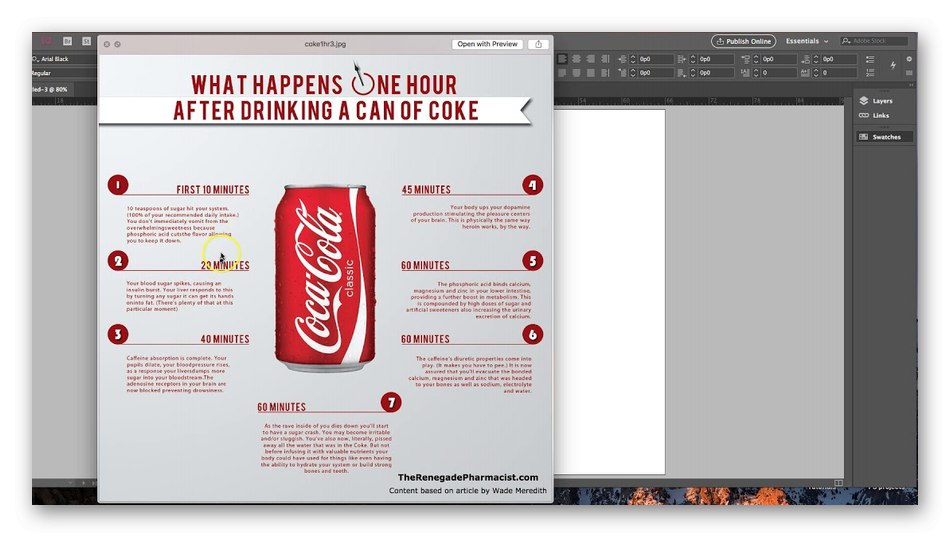
Task: Adjust the Drop Cap Lines stepper arrows
Action: coord(756,73)
